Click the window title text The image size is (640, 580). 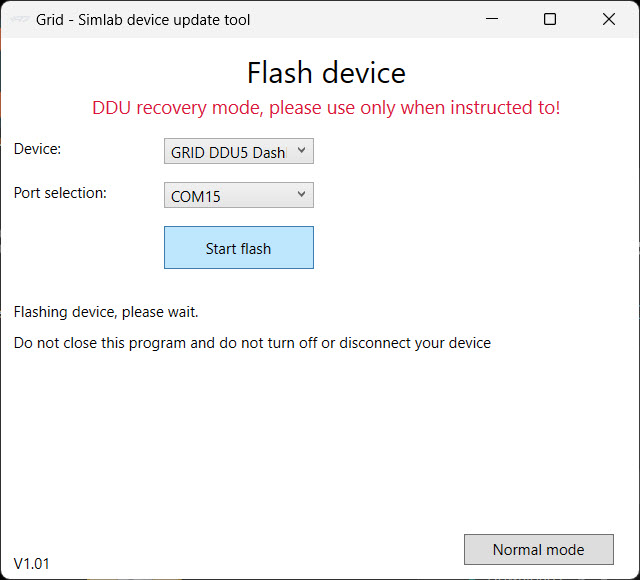pos(143,20)
